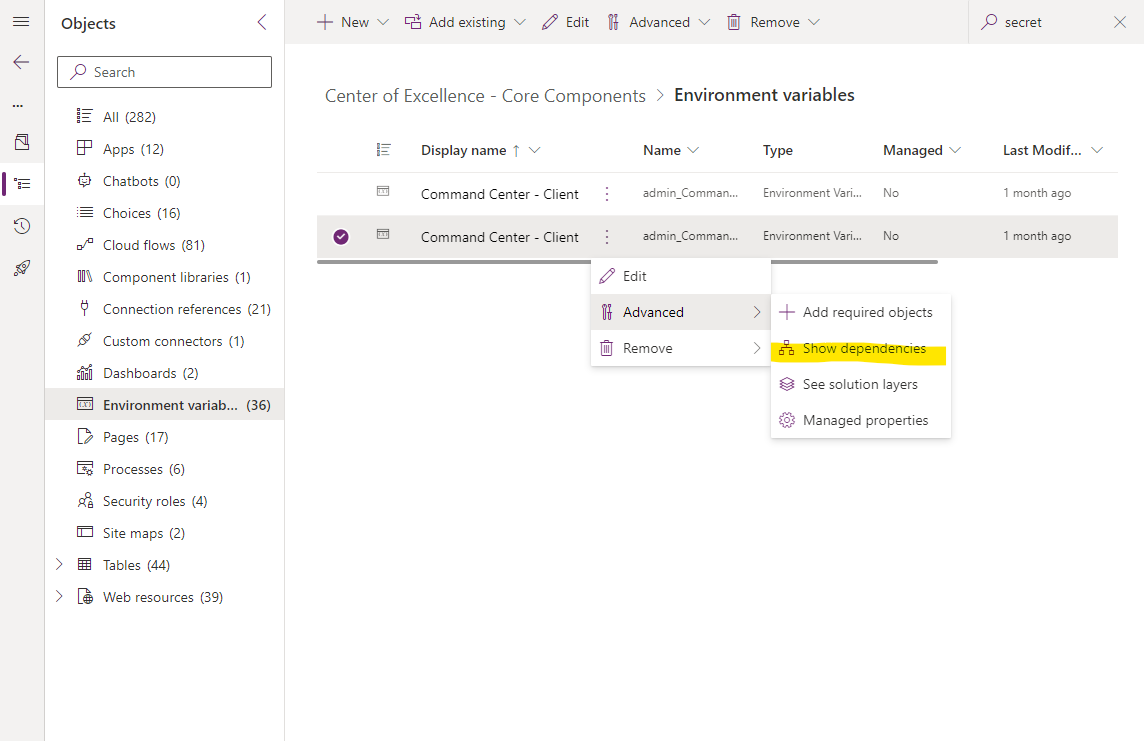Expand the Tables tree item
This screenshot has width=1144, height=741.
[x=60, y=564]
